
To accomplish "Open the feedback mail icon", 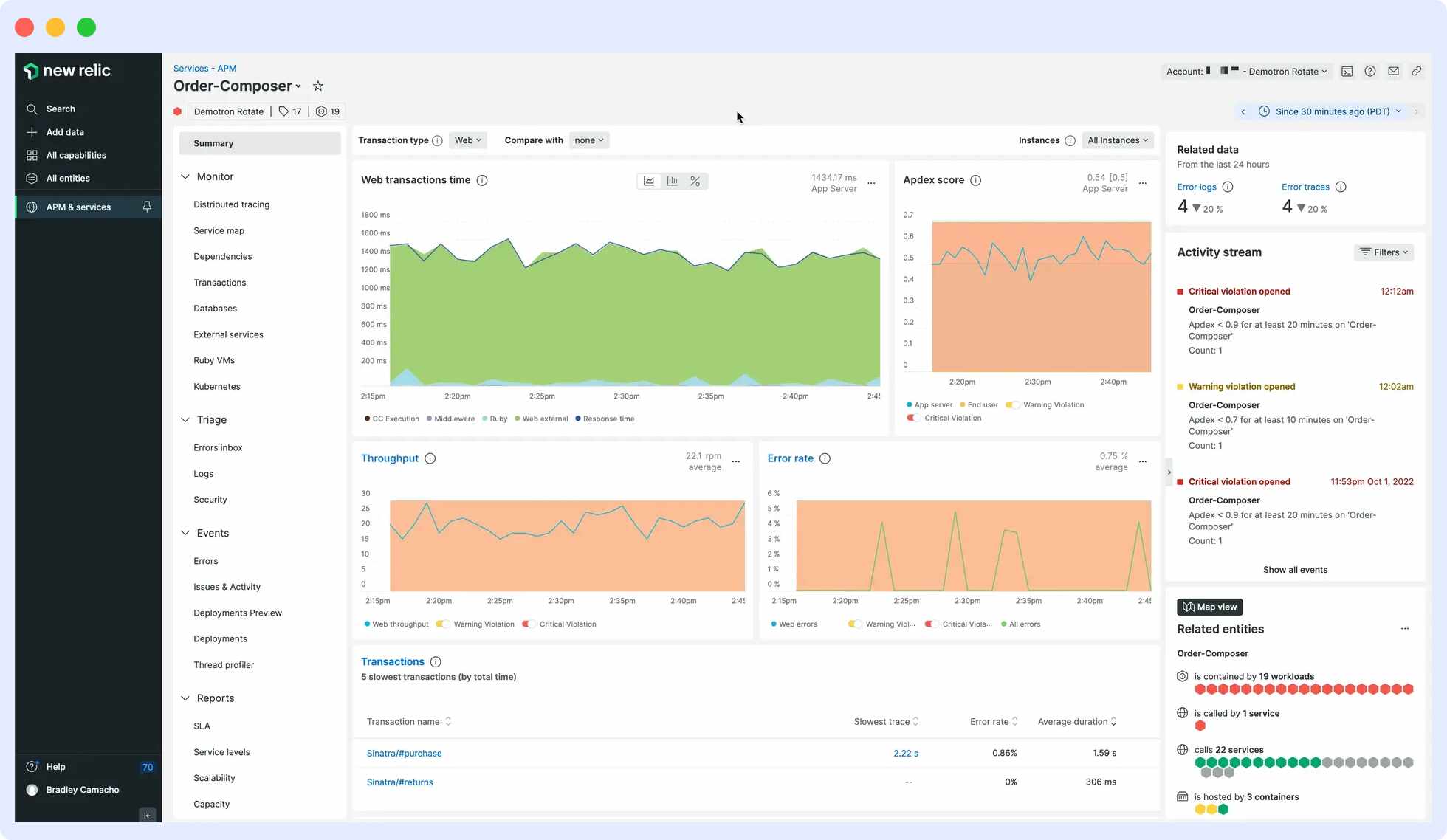I will coord(1393,72).
